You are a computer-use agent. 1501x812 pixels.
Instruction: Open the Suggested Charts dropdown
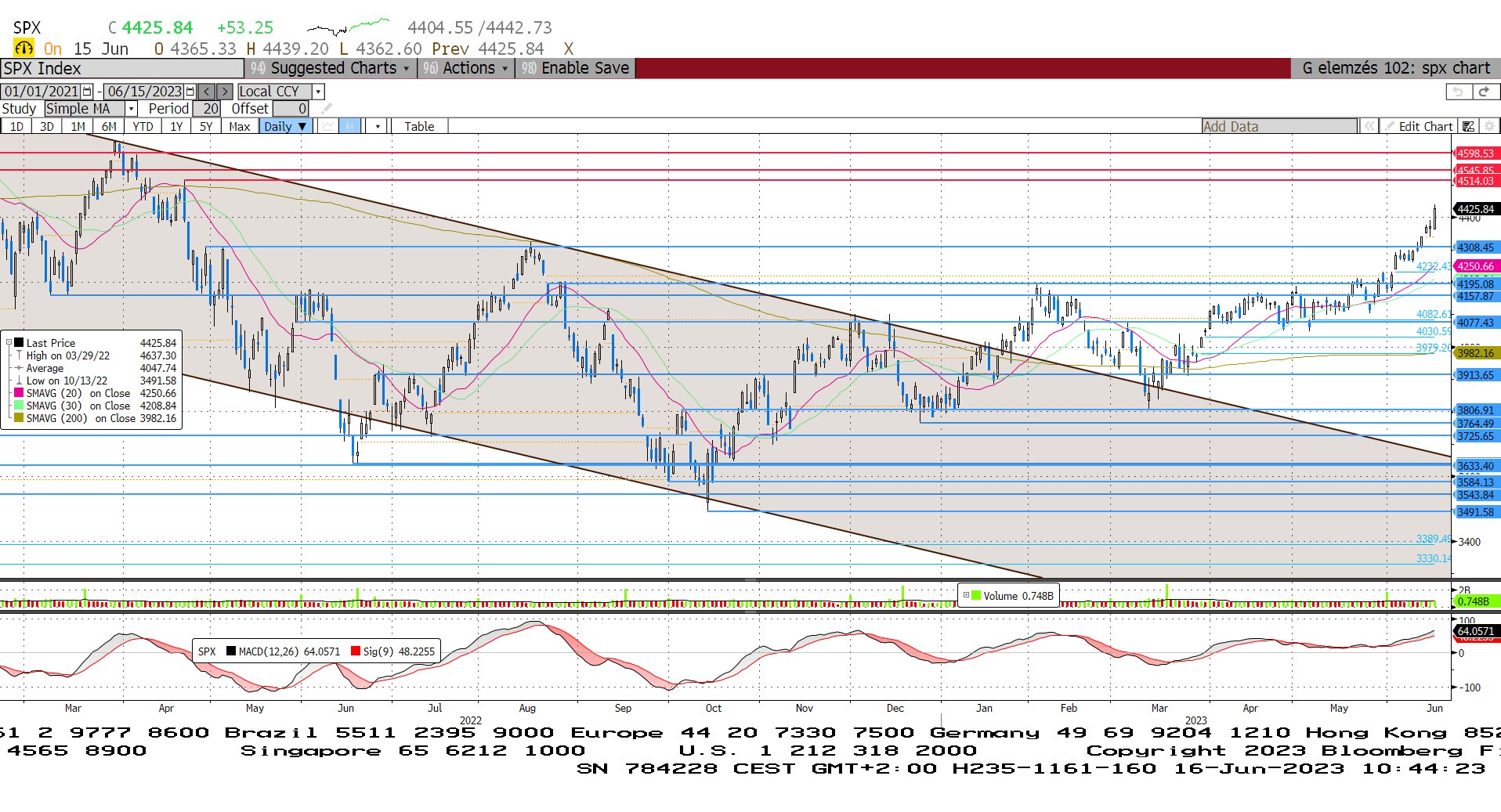(x=331, y=68)
